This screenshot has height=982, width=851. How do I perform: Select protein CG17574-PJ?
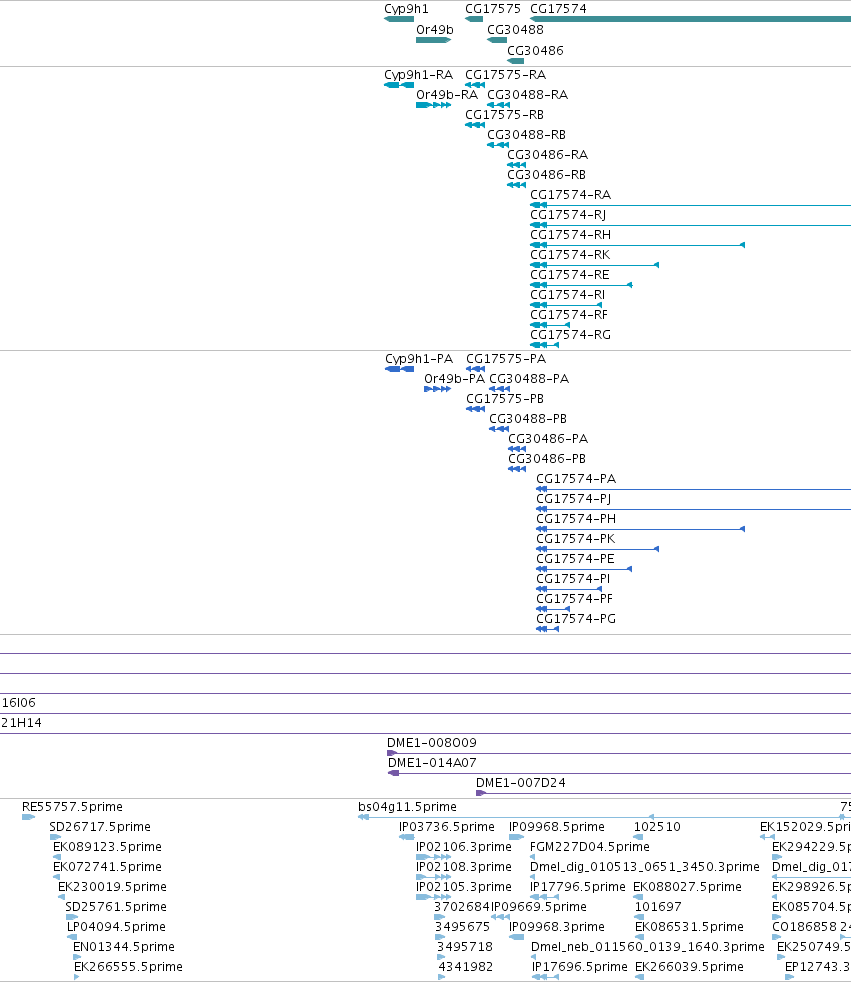(x=694, y=509)
